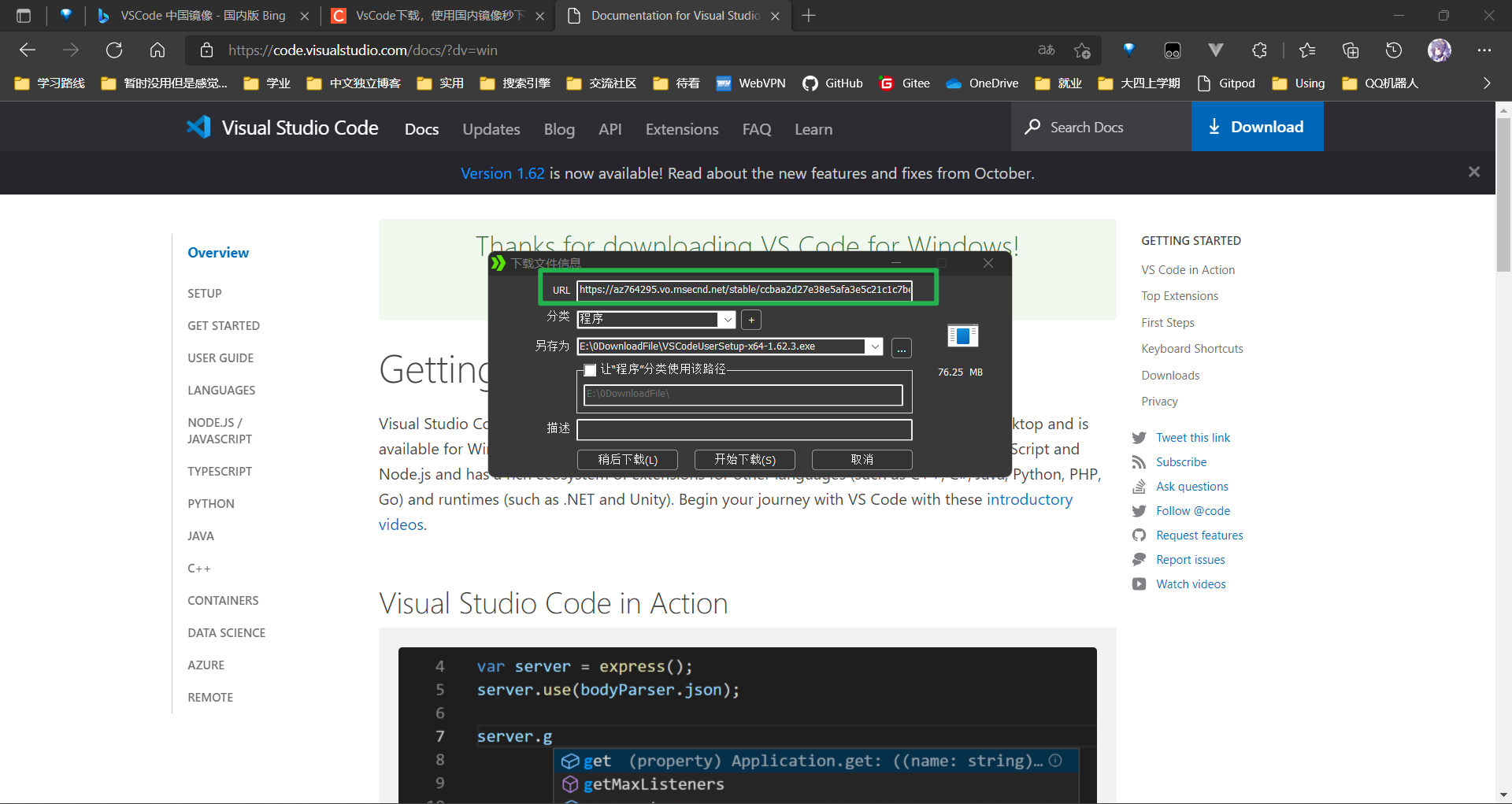1512x804 pixels.
Task: Open the tab actions menu icon
Action: [x=24, y=16]
